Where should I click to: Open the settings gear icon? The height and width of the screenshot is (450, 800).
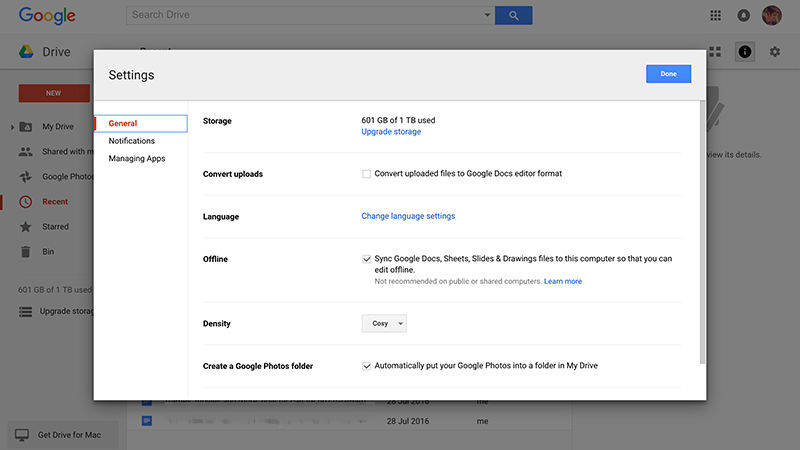coord(774,52)
